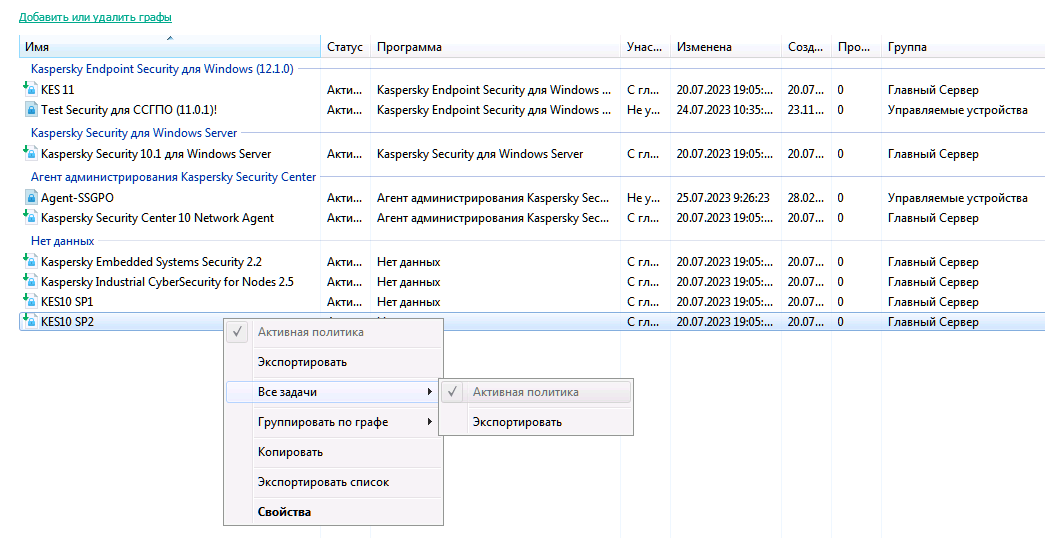Click the KES10 SP1 policy icon
Viewport: 1045px width, 538px height.
click(x=30, y=302)
